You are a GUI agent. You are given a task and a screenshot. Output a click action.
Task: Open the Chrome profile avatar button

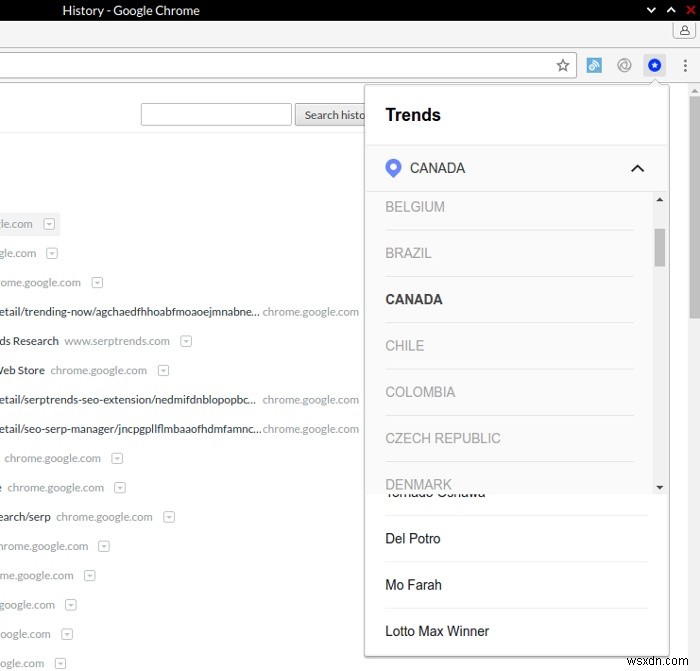coord(684,30)
